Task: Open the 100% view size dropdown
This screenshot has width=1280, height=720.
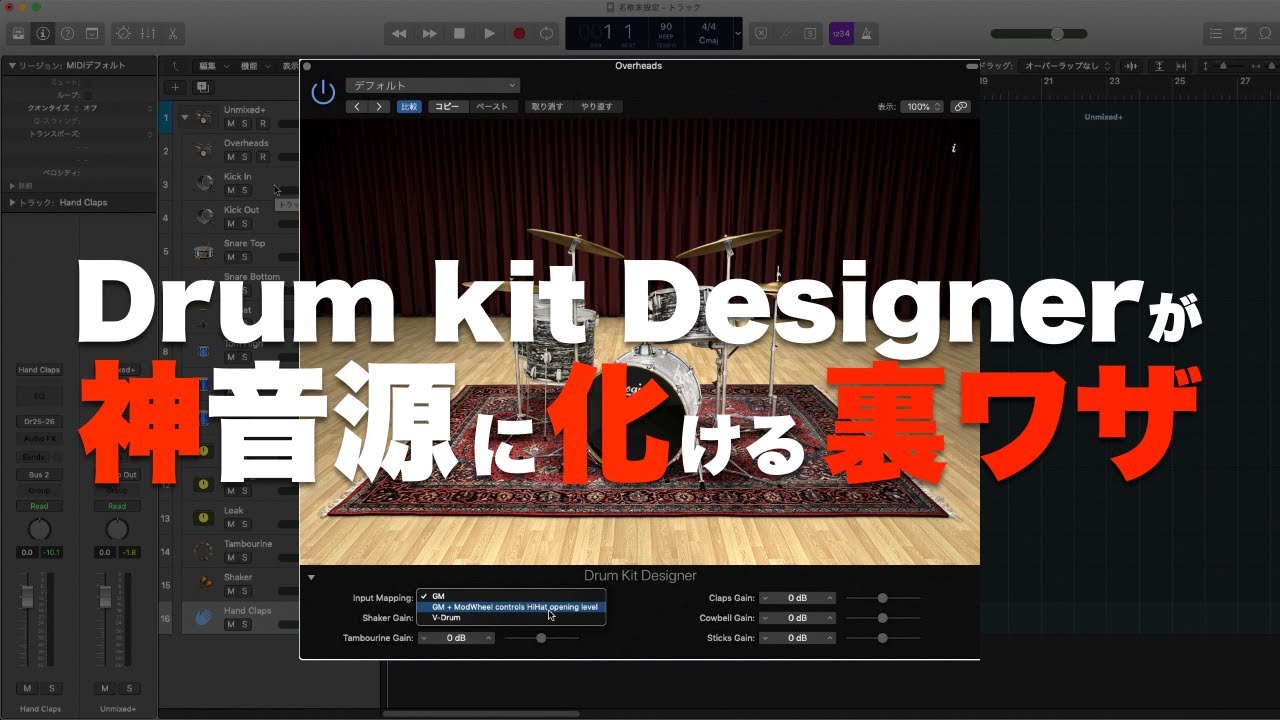Action: pos(921,106)
